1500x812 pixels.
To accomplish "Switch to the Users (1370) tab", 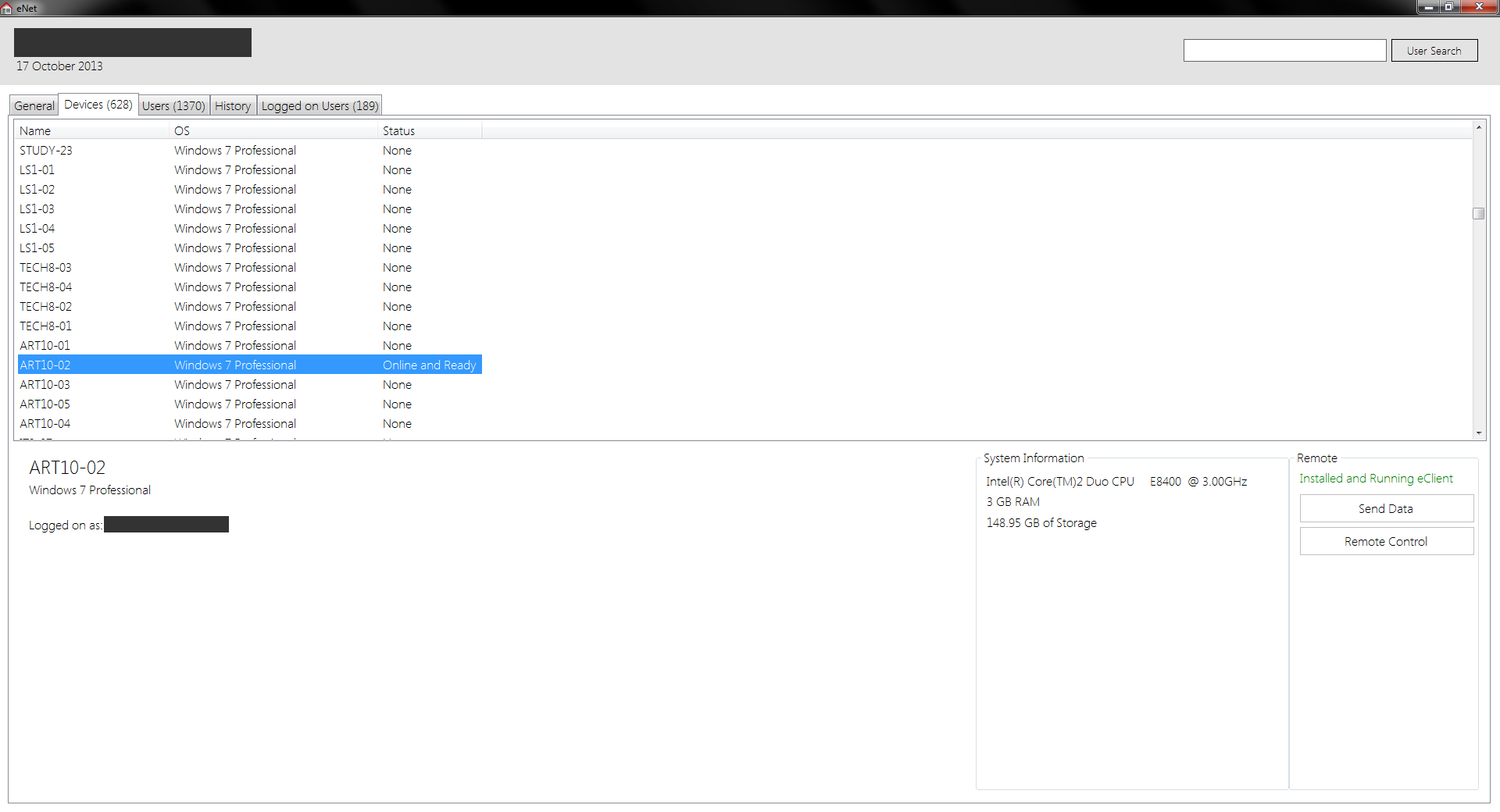I will pos(173,106).
